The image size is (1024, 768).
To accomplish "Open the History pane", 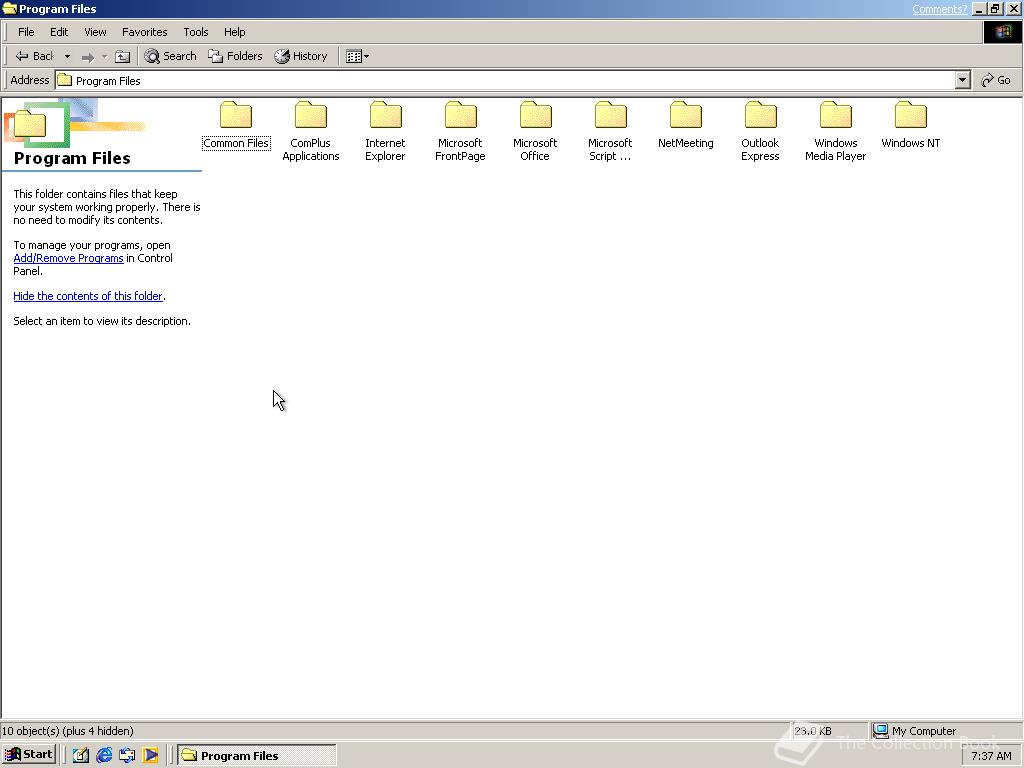I will [x=301, y=56].
